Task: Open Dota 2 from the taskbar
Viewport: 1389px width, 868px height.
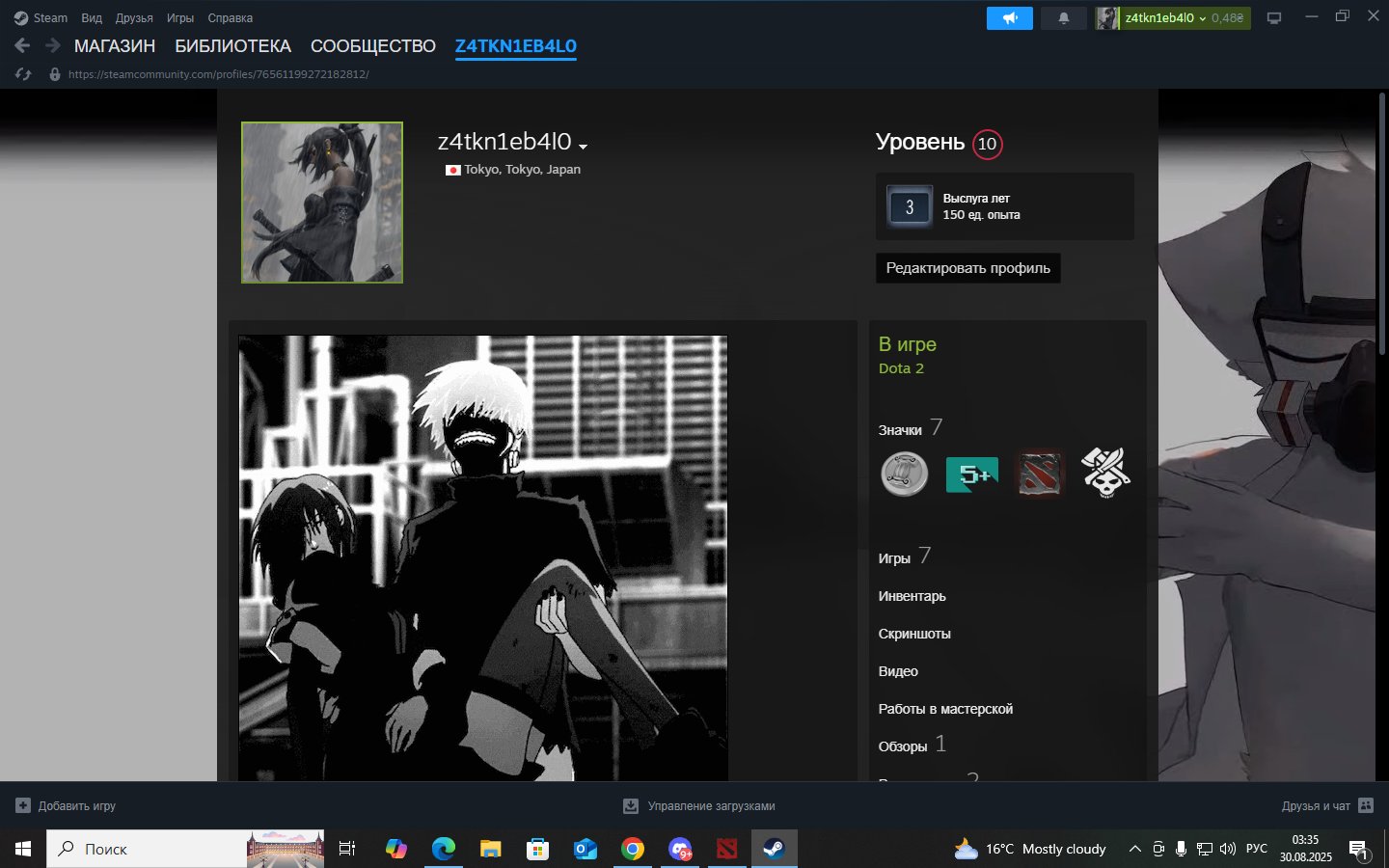Action: (726, 849)
